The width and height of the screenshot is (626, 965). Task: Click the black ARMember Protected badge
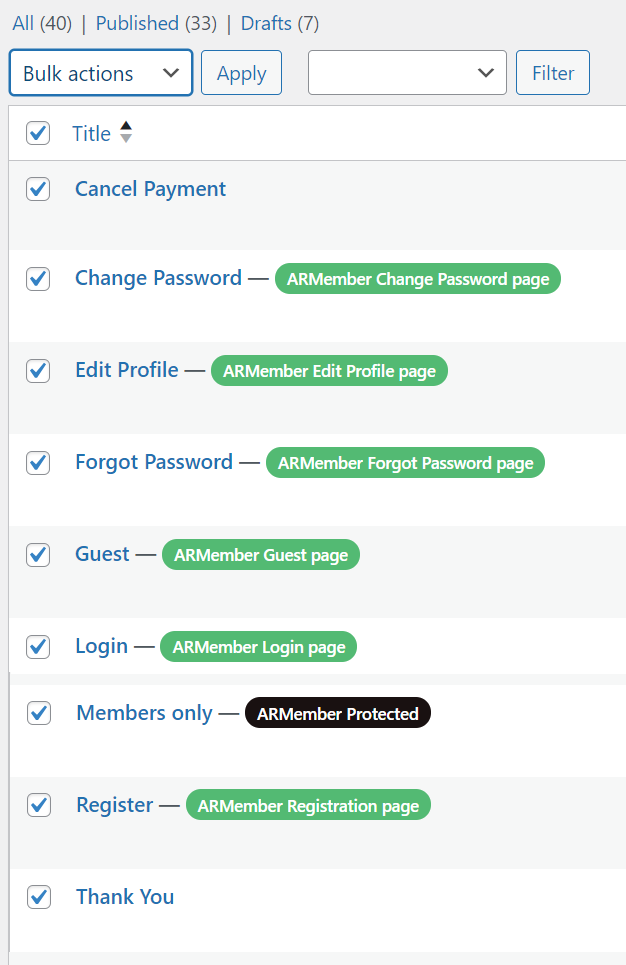tap(337, 713)
